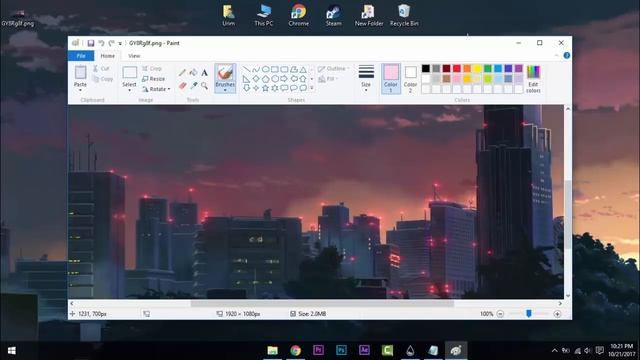Switch to the View tab
The width and height of the screenshot is (640, 360).
coord(134,56)
